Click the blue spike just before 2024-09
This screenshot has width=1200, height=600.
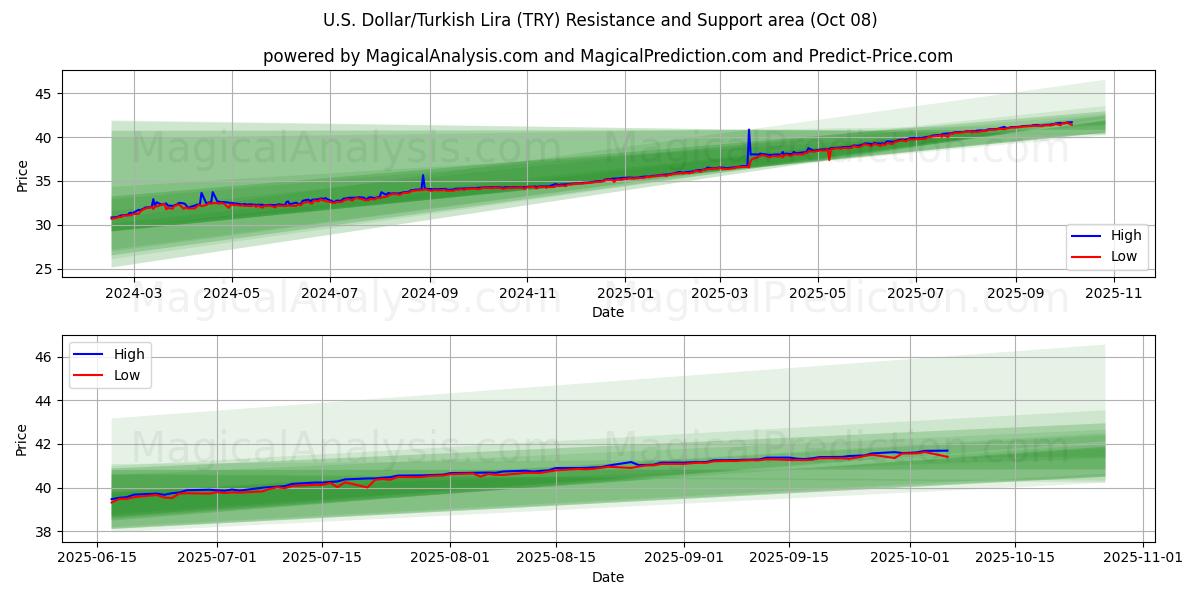[423, 177]
